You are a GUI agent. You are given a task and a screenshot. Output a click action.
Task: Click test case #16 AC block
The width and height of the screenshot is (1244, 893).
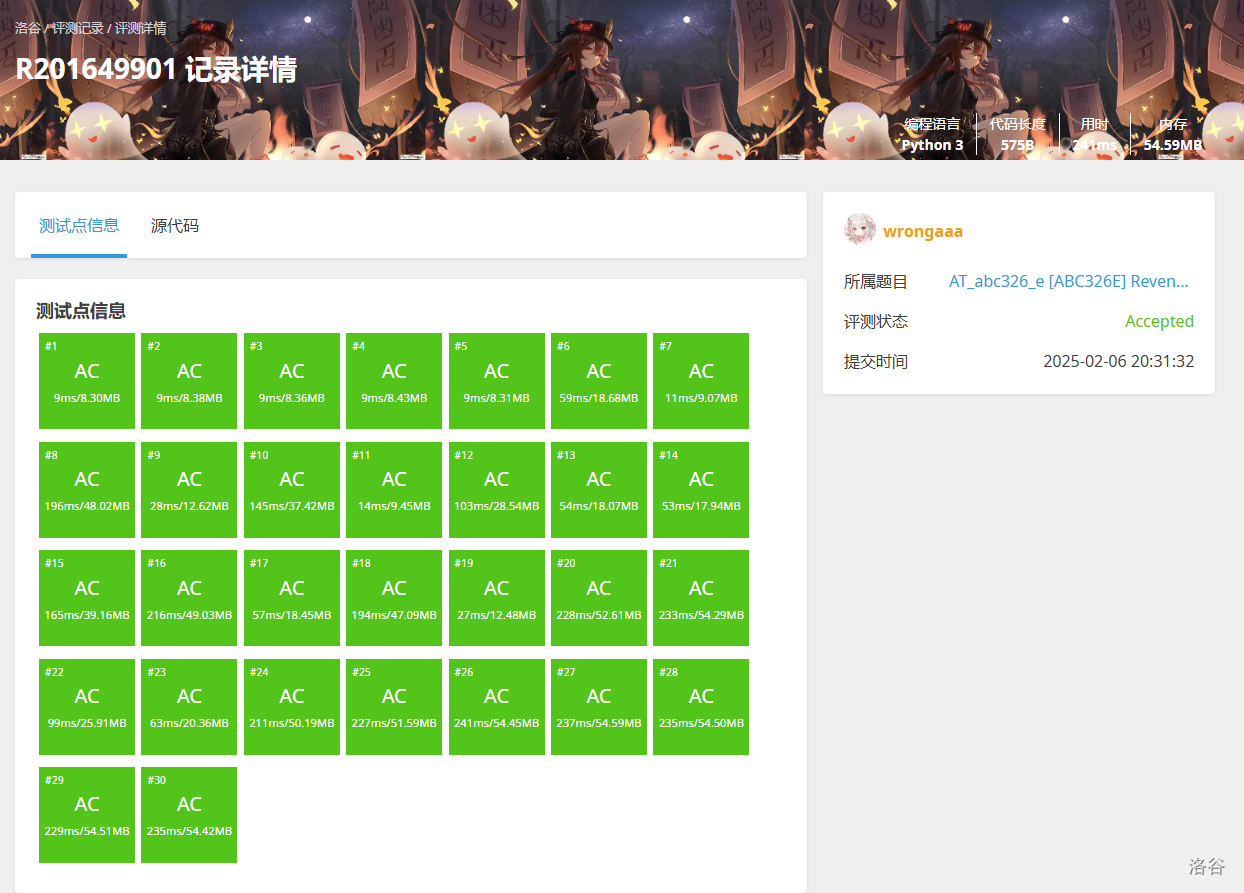click(189, 598)
